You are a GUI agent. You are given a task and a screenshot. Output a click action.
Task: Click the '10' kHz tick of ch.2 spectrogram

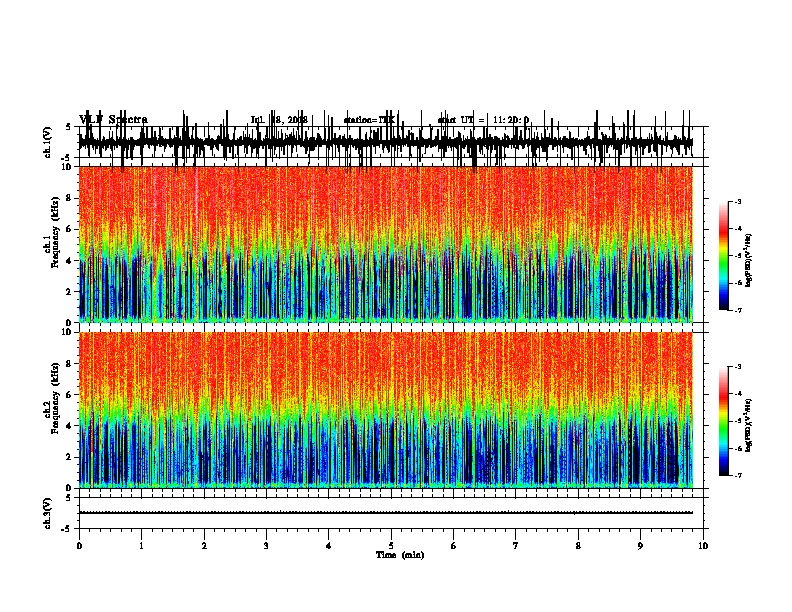[66, 332]
